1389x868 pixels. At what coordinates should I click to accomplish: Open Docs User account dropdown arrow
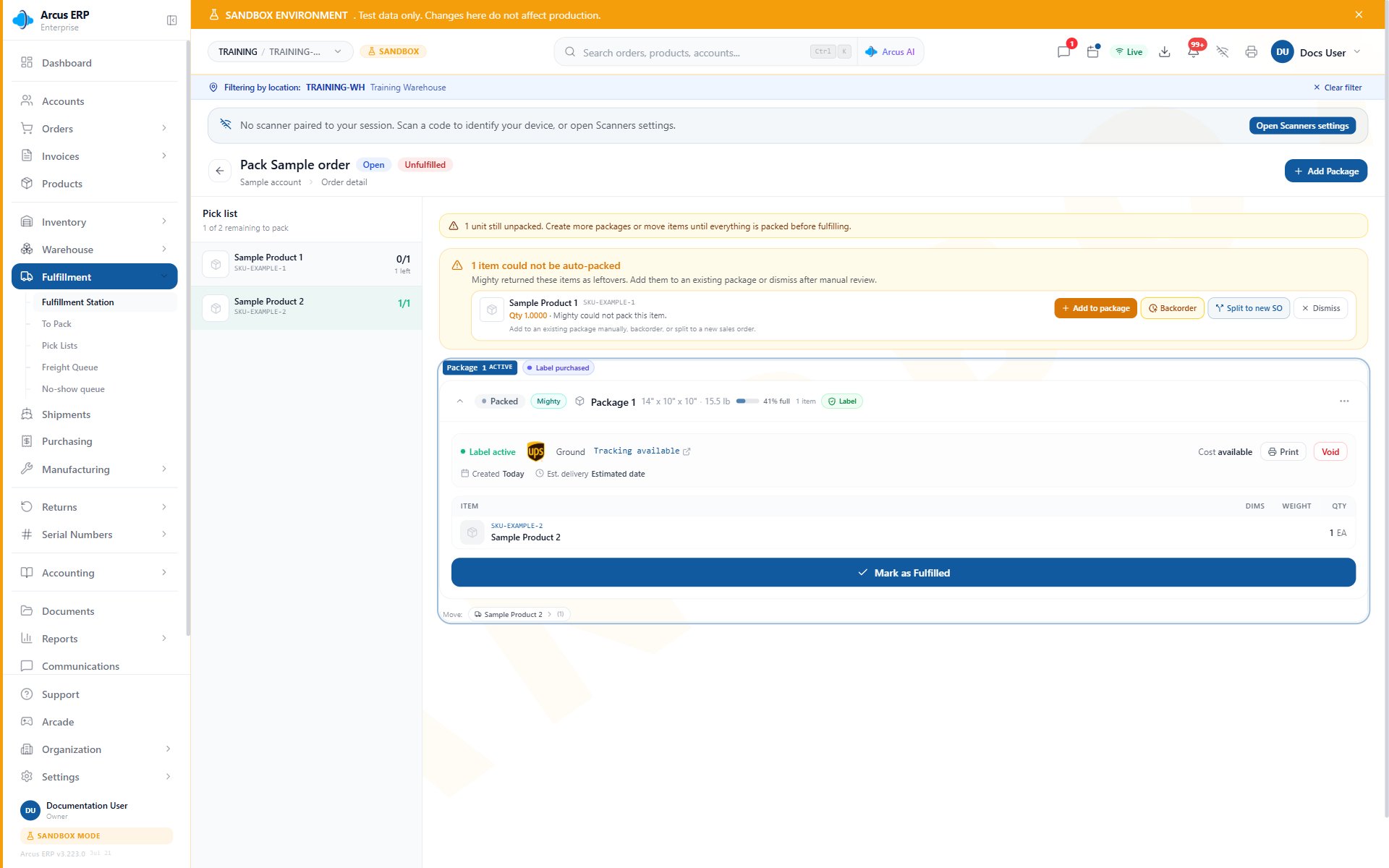[1357, 52]
